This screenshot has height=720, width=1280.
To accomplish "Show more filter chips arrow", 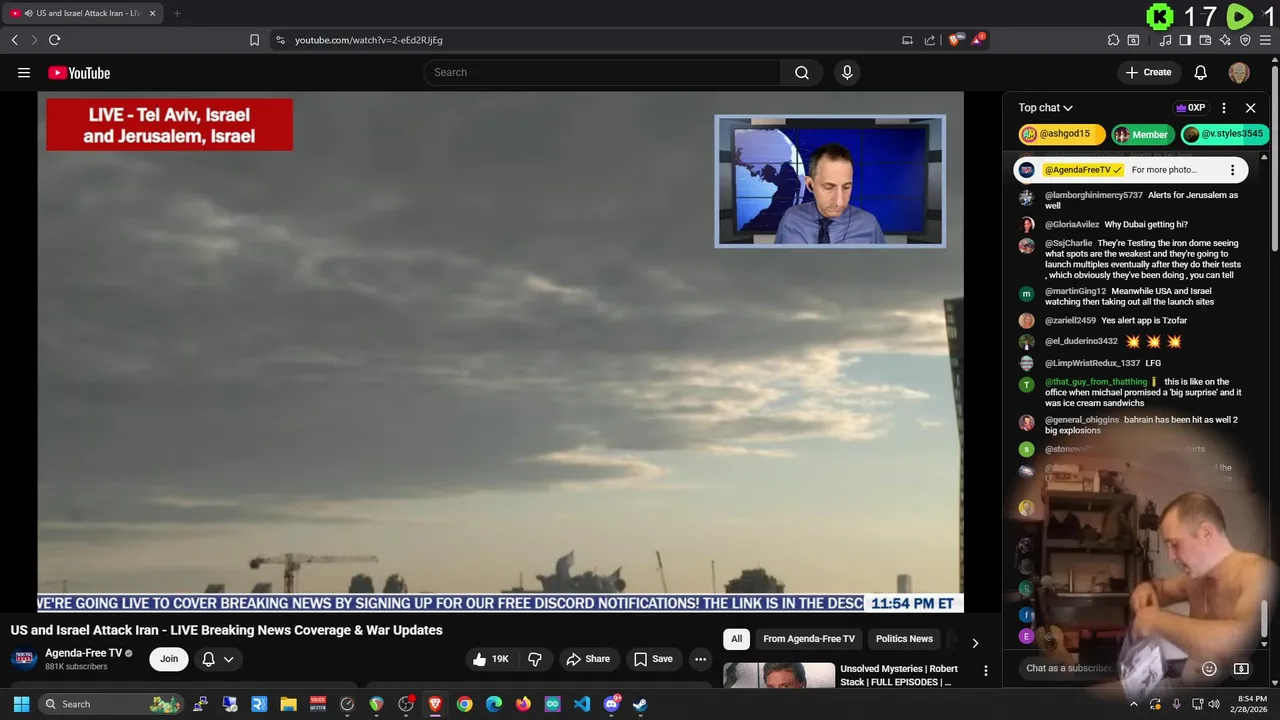I will coord(975,643).
